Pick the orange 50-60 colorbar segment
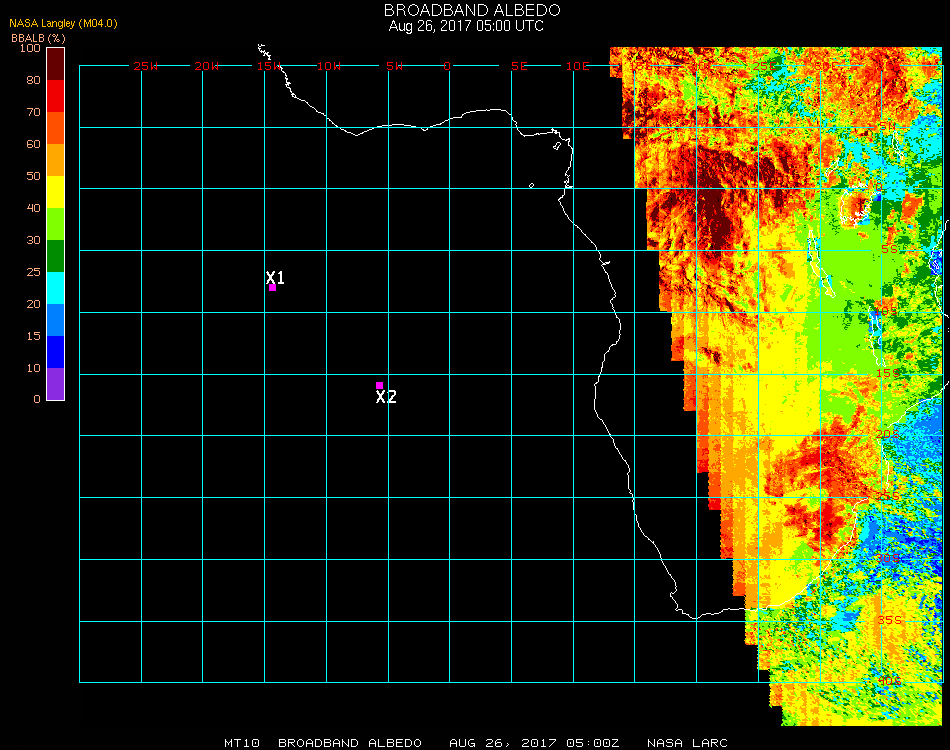 [56, 160]
